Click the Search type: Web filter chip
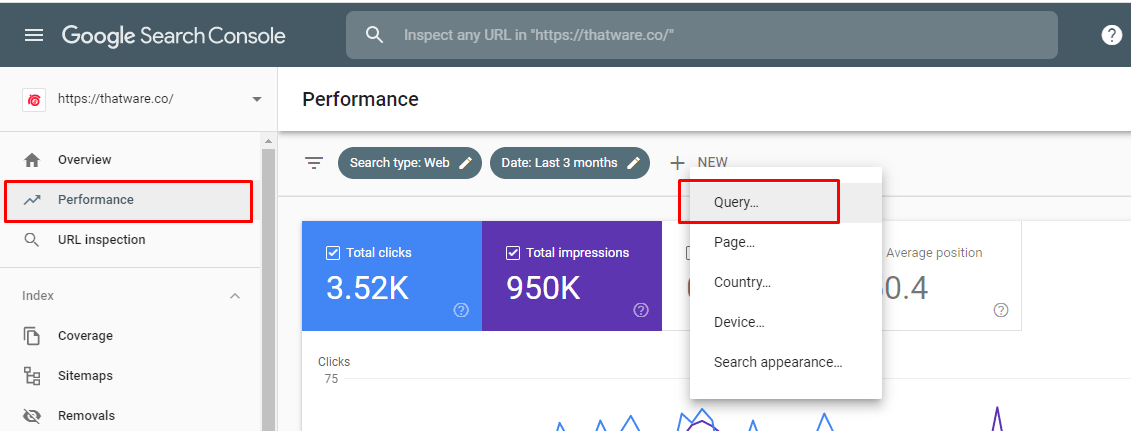The image size is (1131, 431). [x=410, y=163]
